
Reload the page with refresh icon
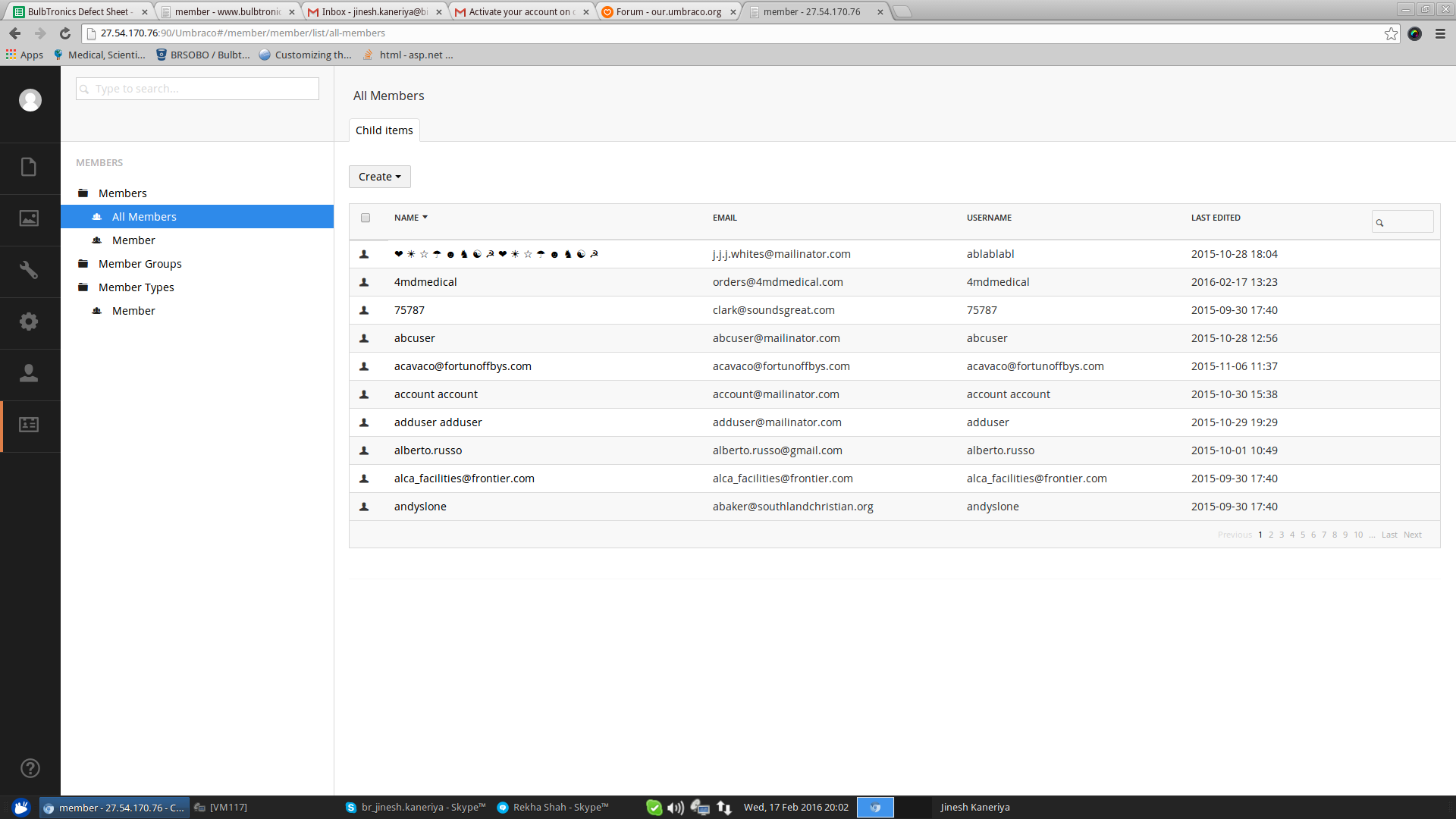(65, 33)
